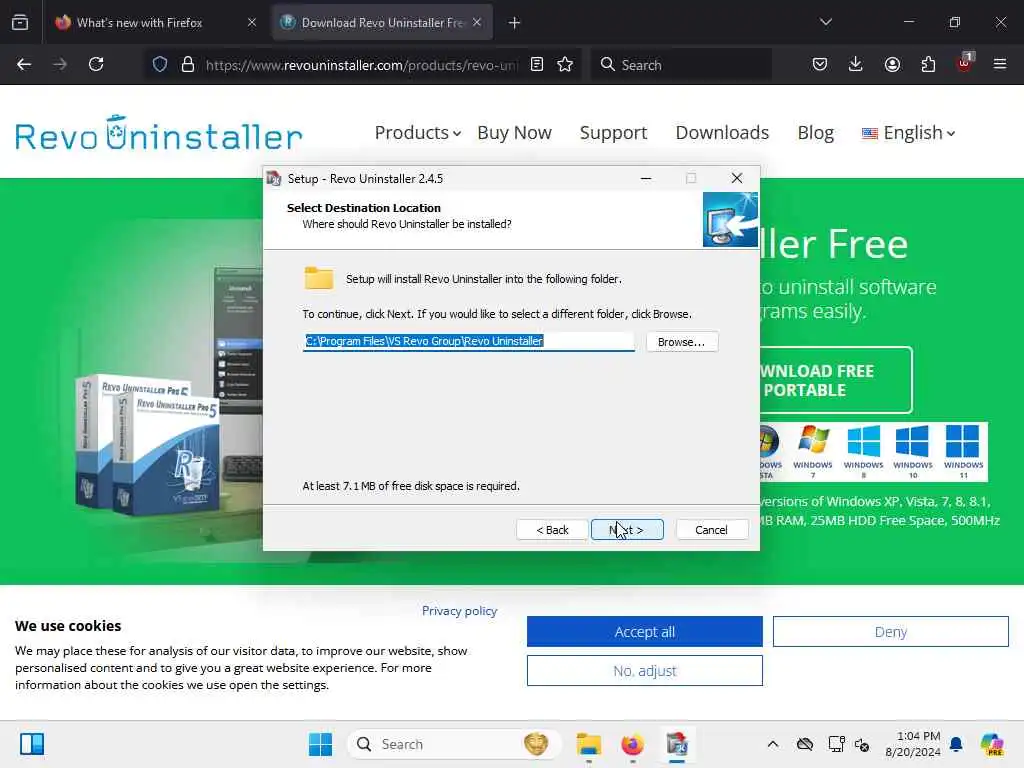Screen dimensions: 1024x768
Task: Click the Revo Uninstaller logo
Action: pyautogui.click(x=159, y=133)
